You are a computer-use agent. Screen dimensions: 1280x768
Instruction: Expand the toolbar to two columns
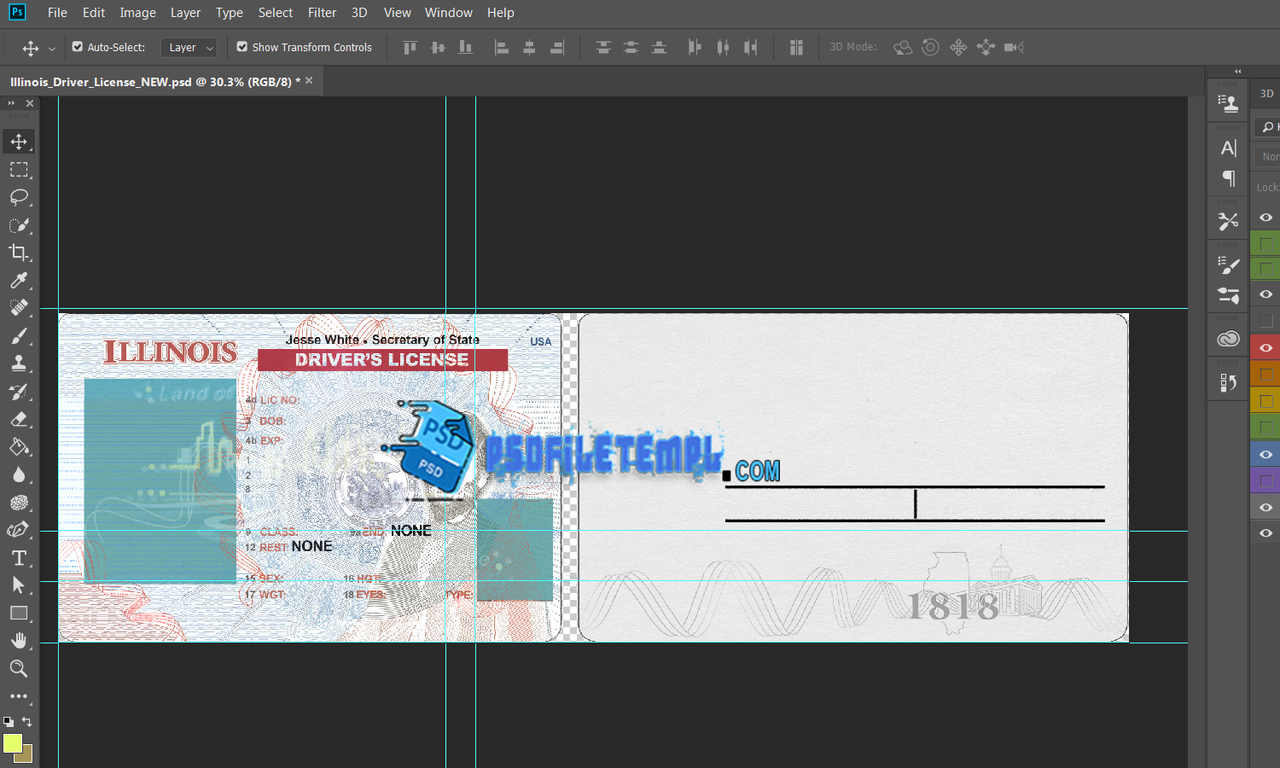click(11, 104)
